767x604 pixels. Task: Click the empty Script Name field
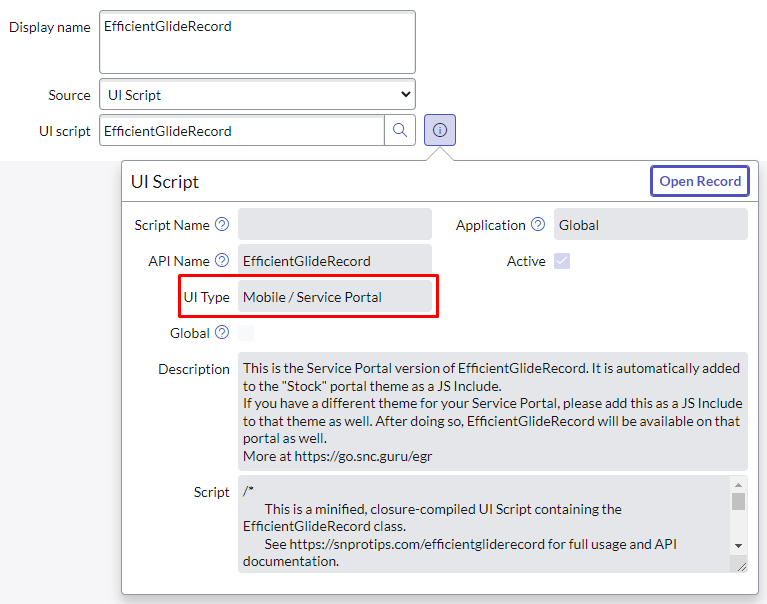tap(334, 225)
